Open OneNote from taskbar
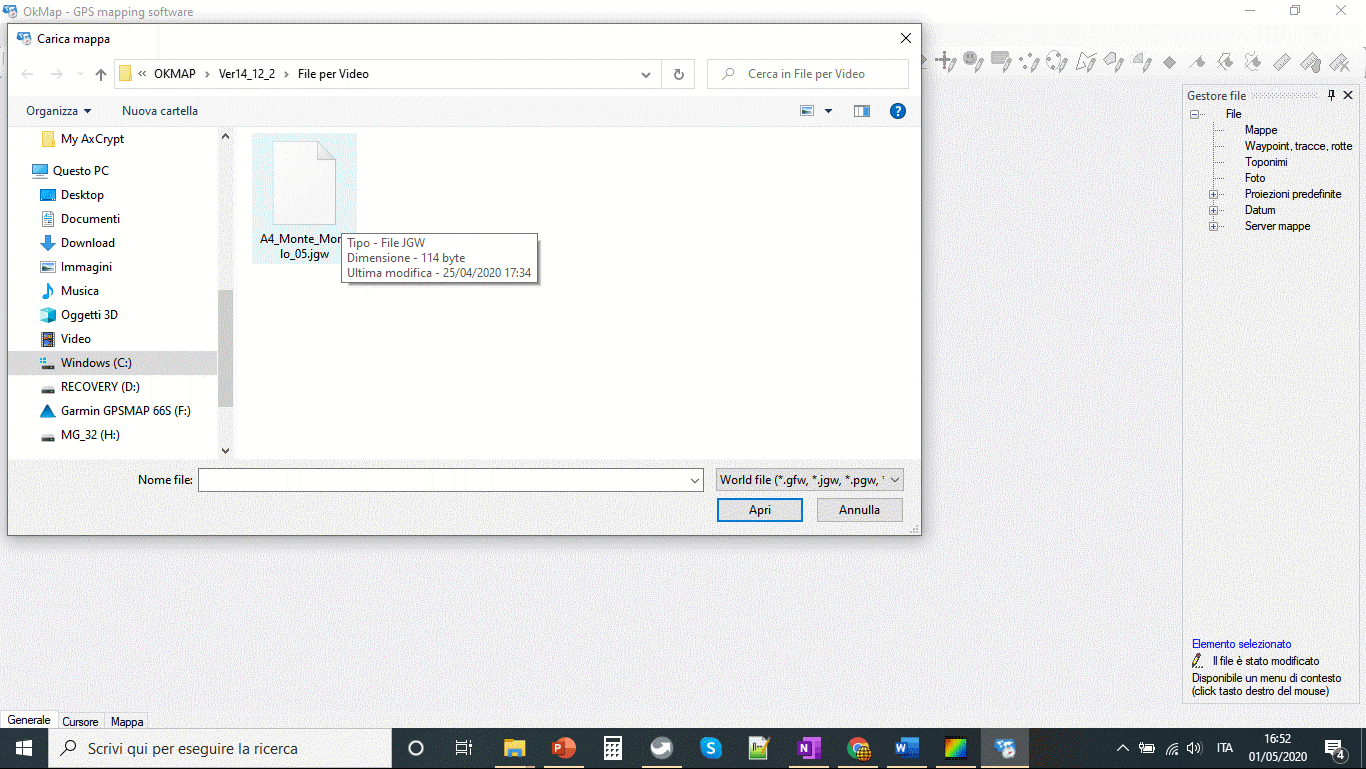This screenshot has height=769, width=1366. click(809, 748)
